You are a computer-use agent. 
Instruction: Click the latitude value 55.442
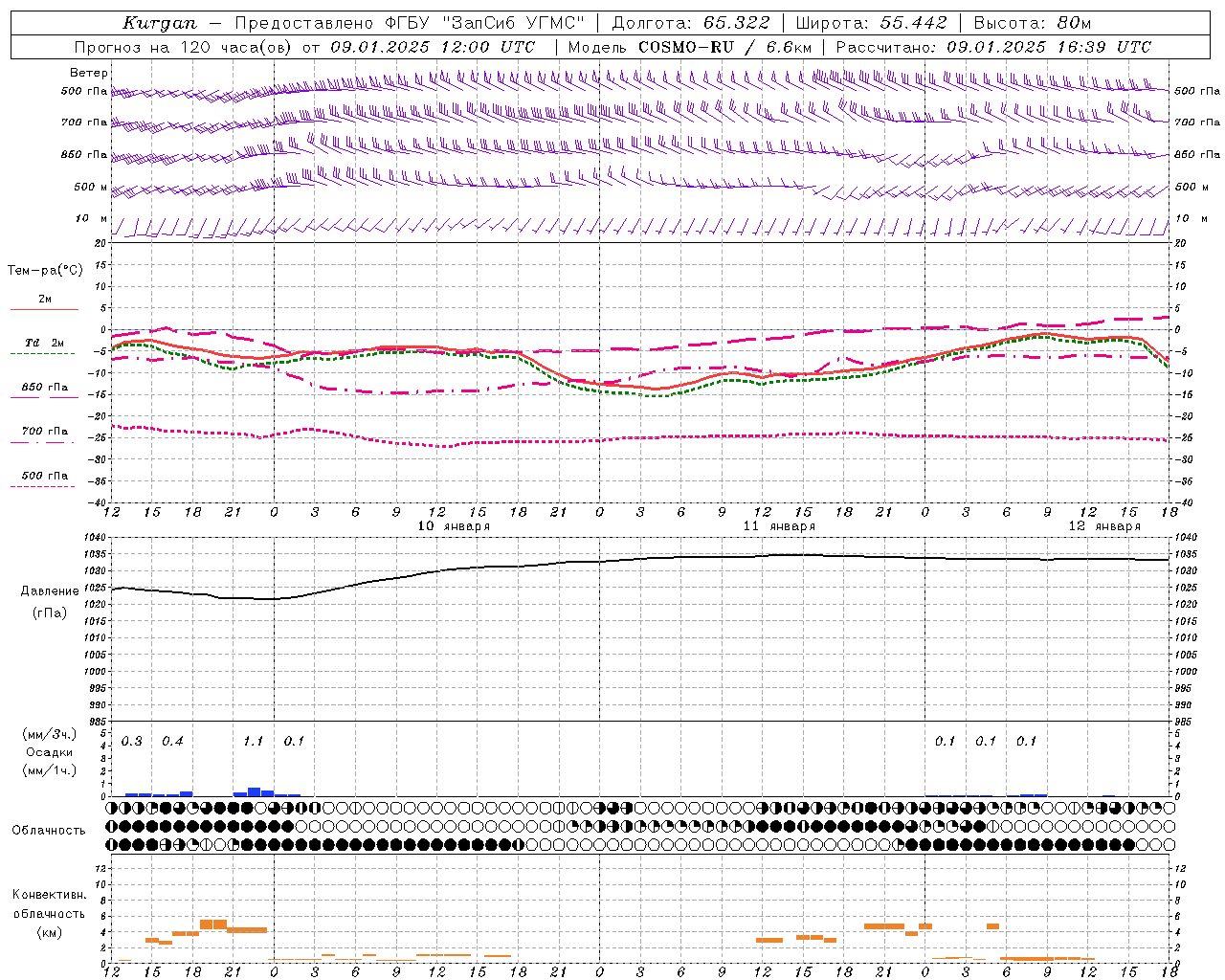pos(913,23)
